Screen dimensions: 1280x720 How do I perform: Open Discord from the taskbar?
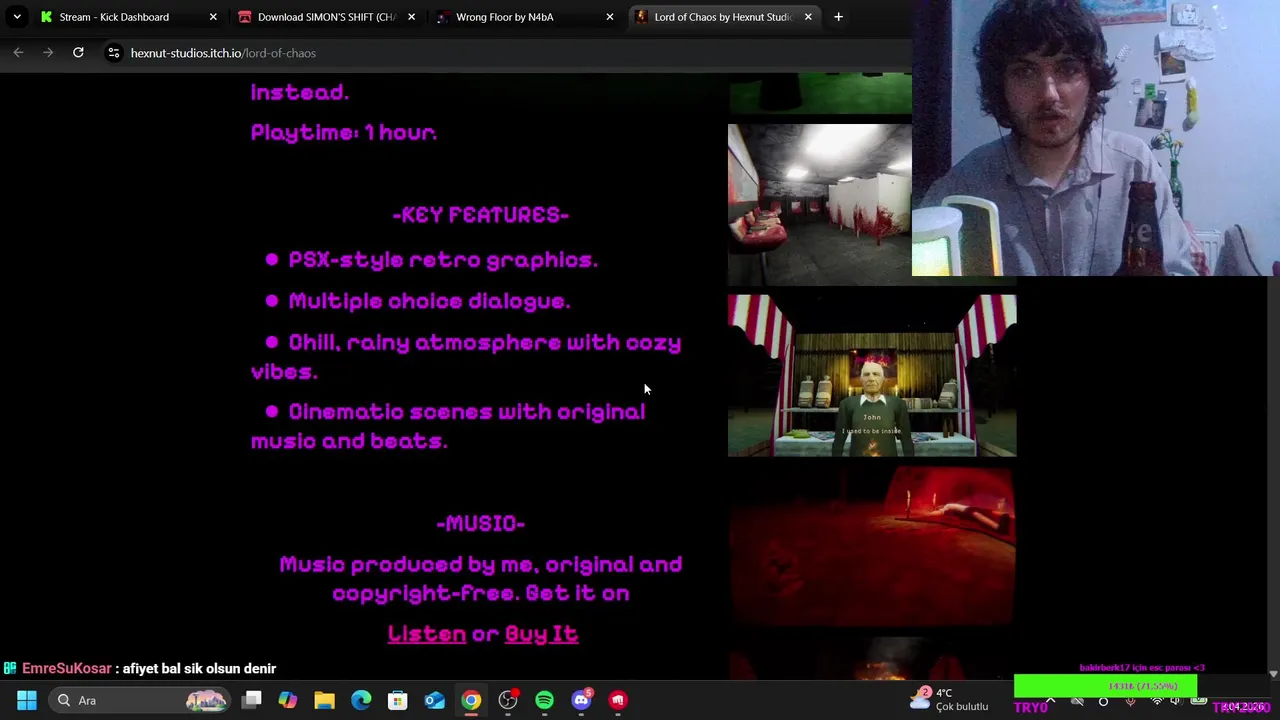click(x=581, y=700)
